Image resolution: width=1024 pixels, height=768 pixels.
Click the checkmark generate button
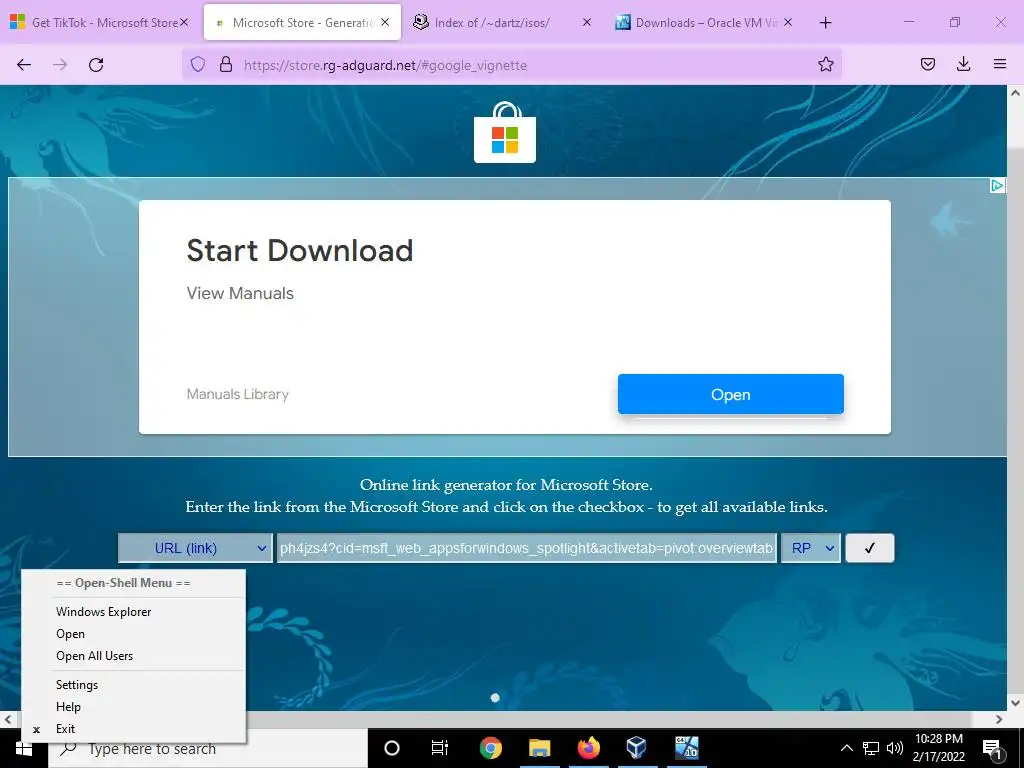(870, 548)
